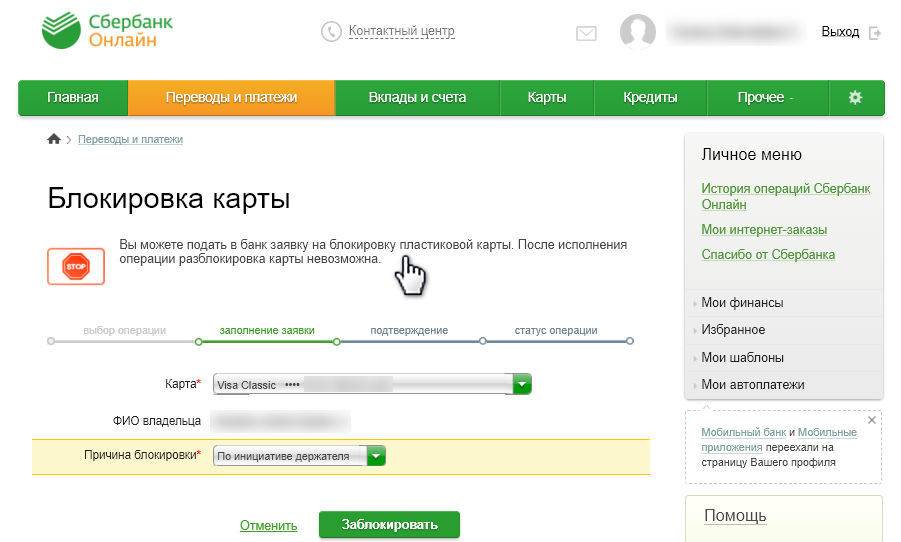Screen dimensions: 901x542
Task: Click Мобильный банк link in notice
Action: pos(744,432)
